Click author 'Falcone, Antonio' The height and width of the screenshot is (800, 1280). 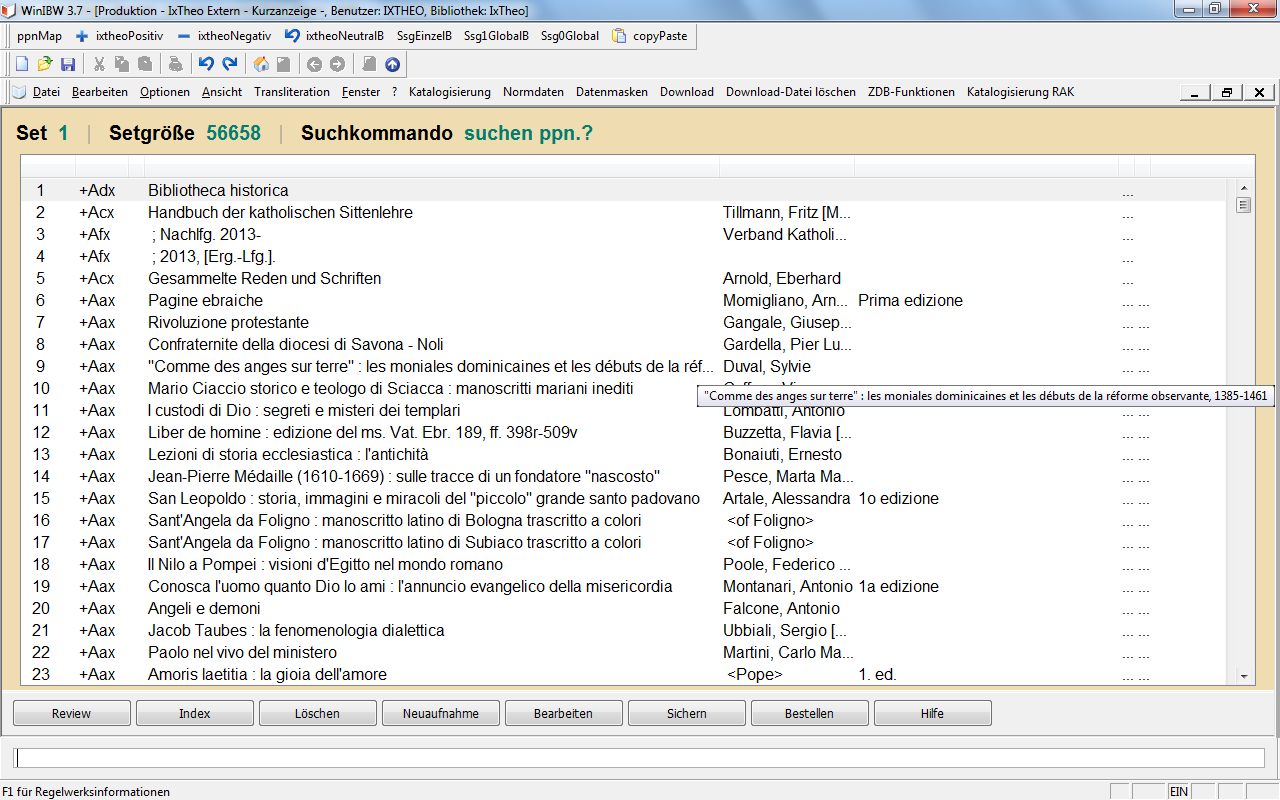coord(781,608)
